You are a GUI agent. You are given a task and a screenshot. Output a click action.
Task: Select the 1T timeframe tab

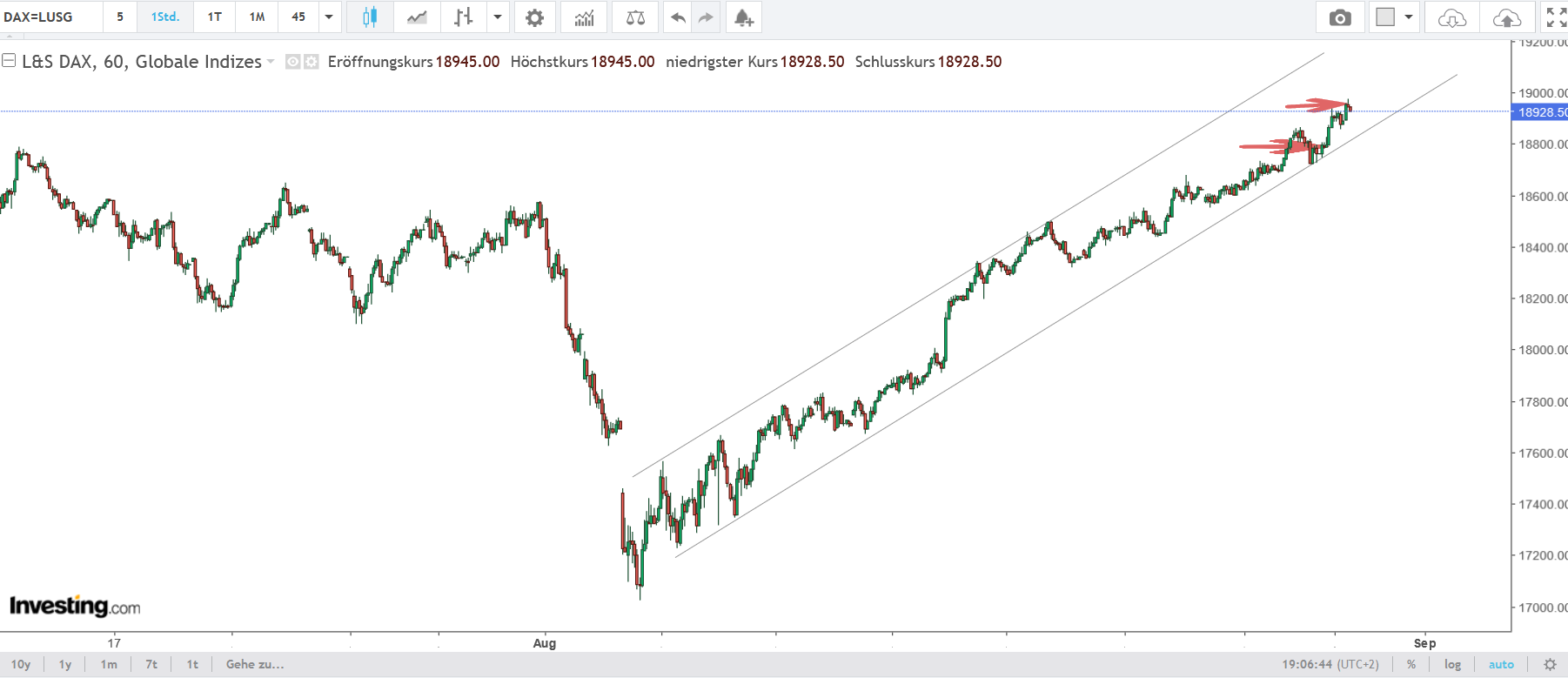click(214, 17)
